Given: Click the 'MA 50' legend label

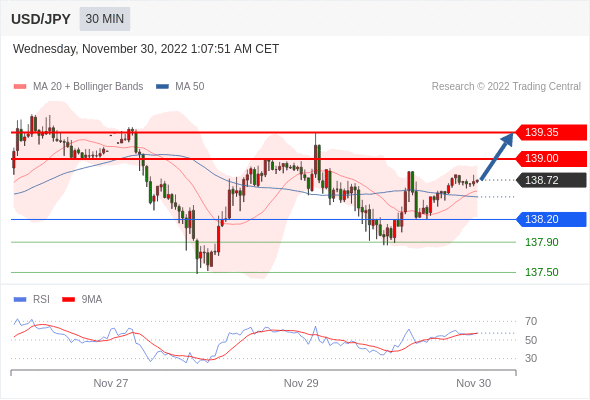Looking at the screenshot, I should pos(190,87).
